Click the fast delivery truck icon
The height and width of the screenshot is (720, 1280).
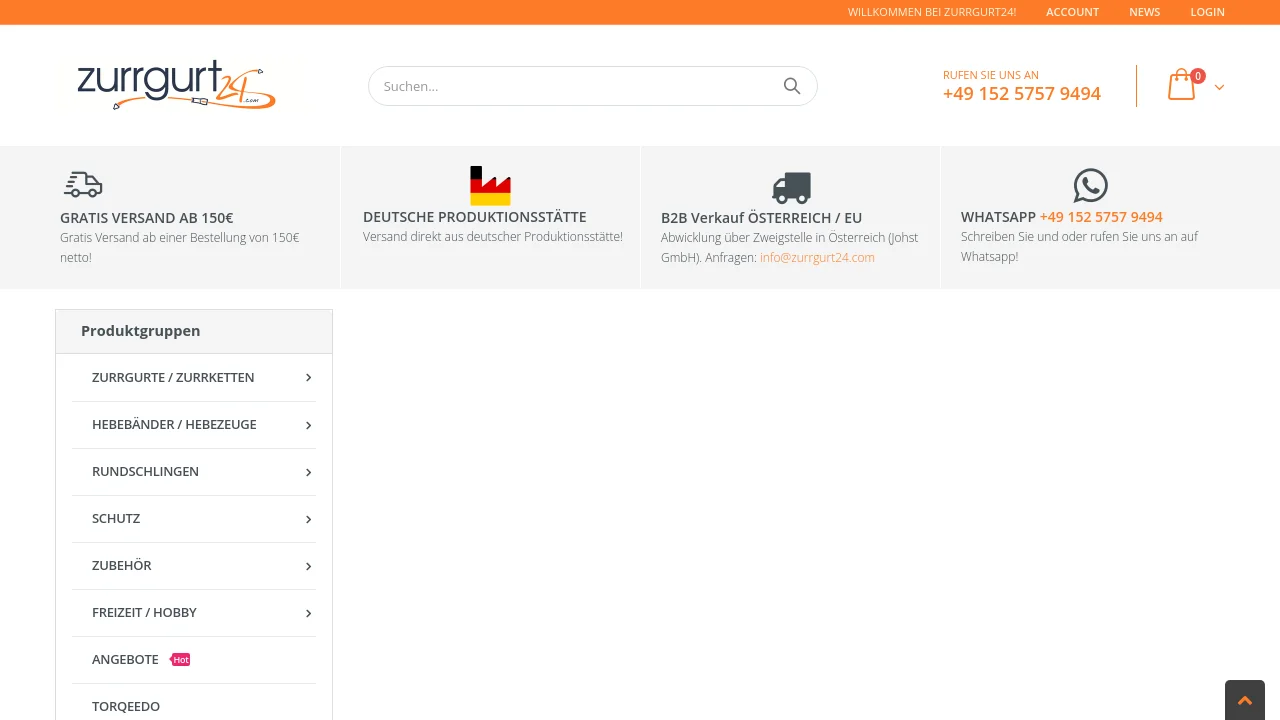83,185
